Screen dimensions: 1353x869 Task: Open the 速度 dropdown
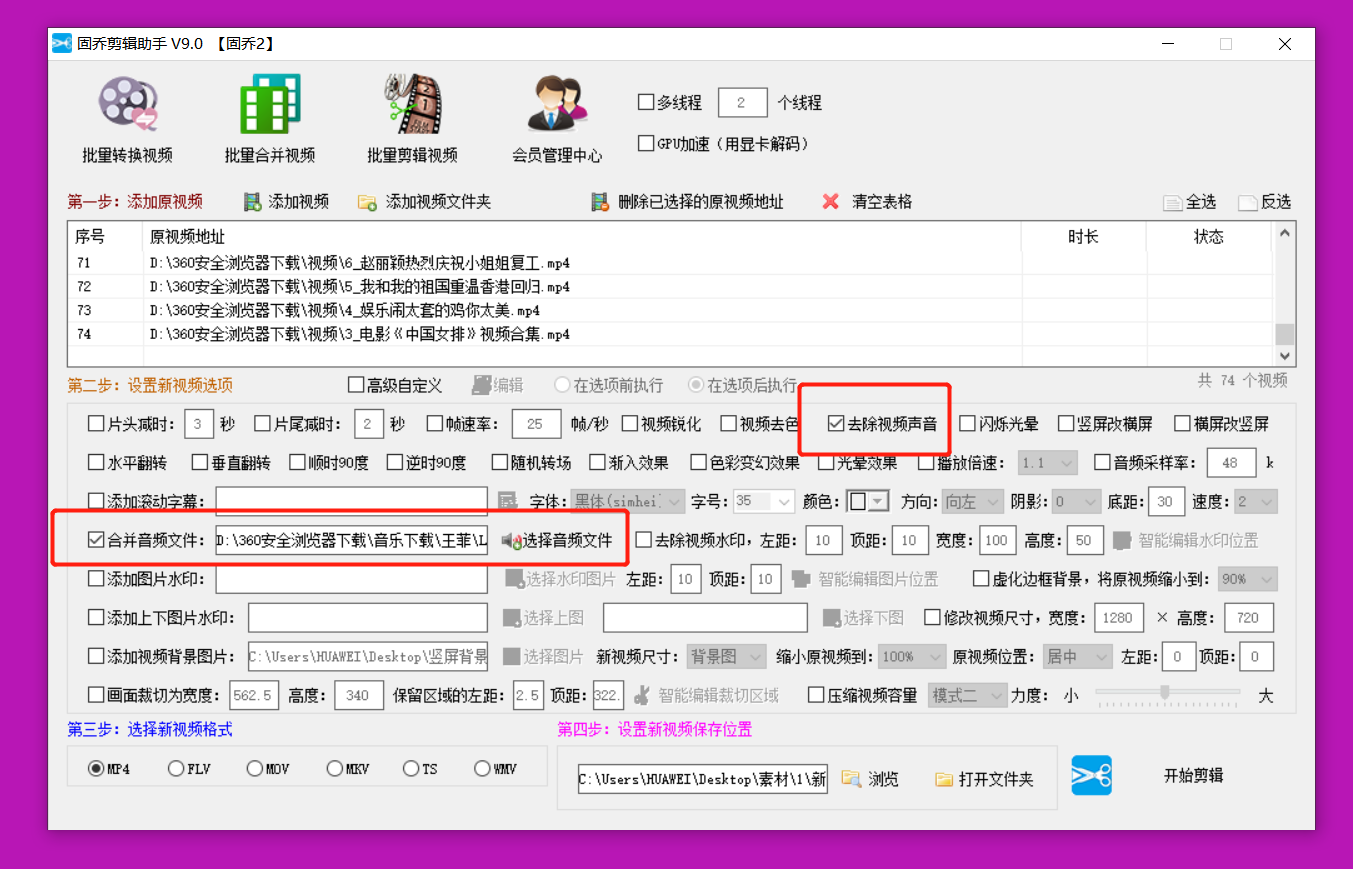pyautogui.click(x=1255, y=501)
